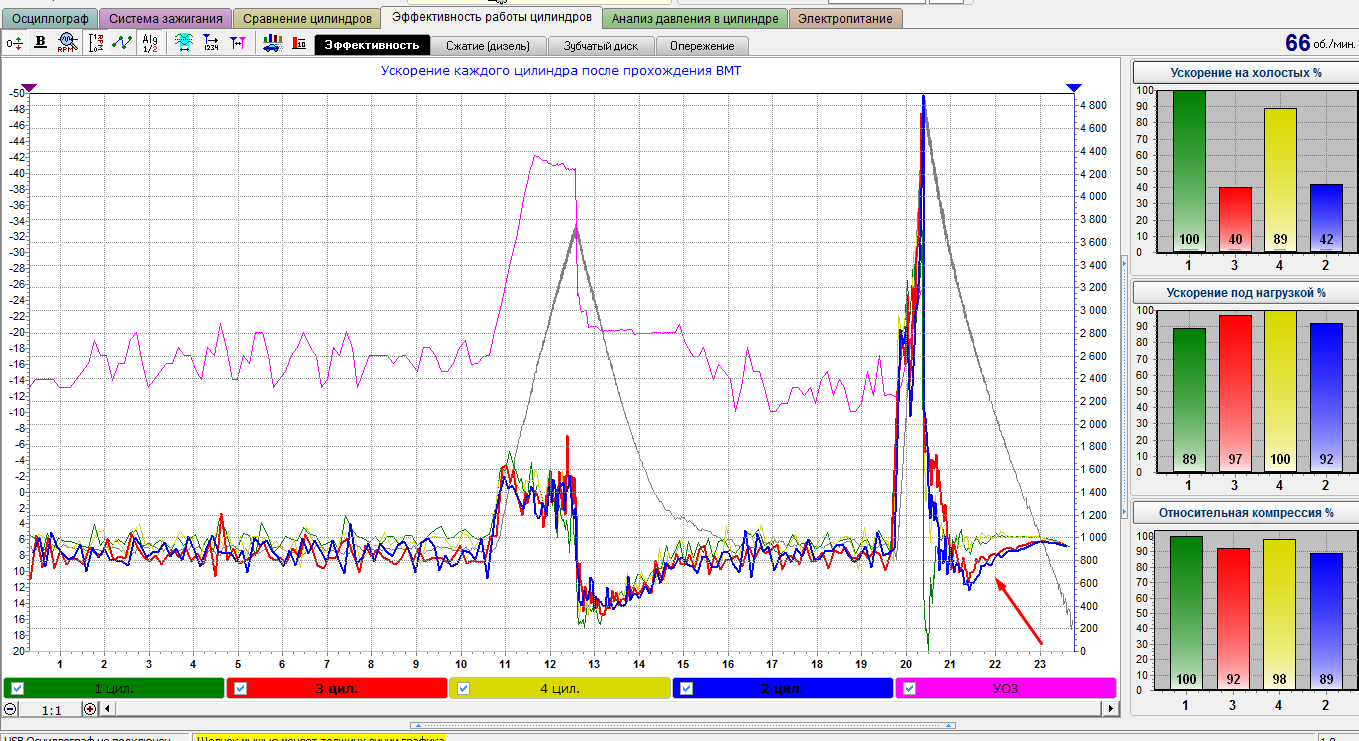Click the RPM vertical scale icon
Screen dimensions: 1359x741
97,42
